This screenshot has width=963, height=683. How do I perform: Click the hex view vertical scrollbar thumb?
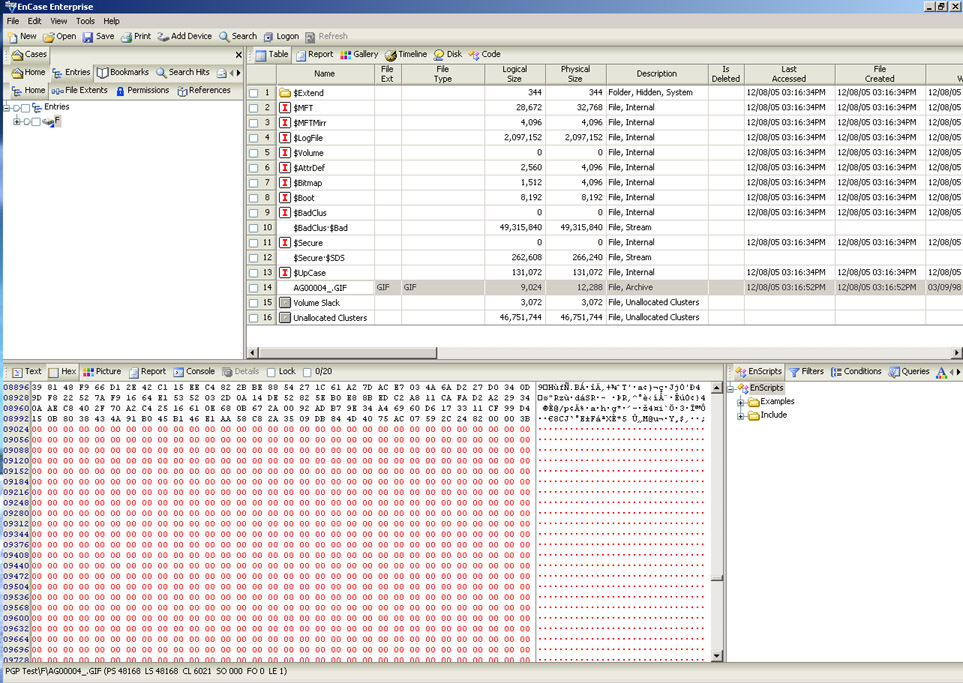click(x=716, y=578)
